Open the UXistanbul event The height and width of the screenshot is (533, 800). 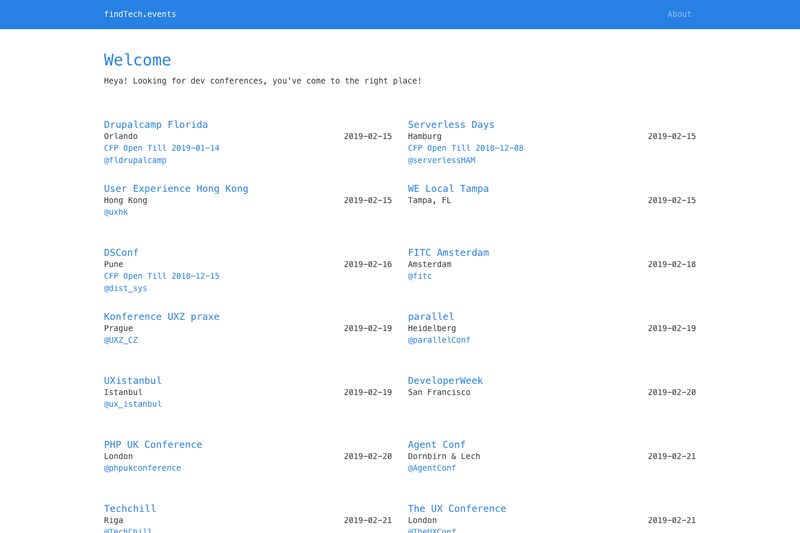pyautogui.click(x=133, y=380)
